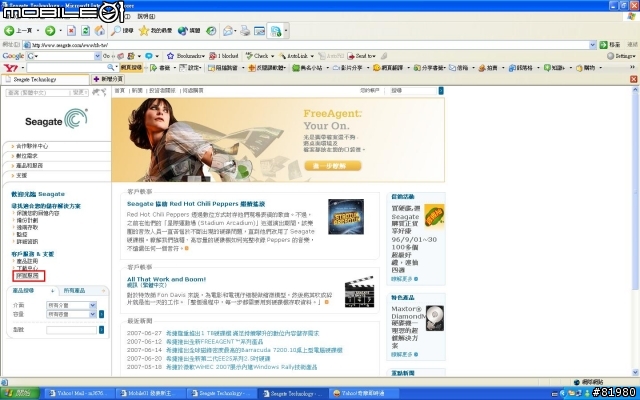Click the red Yahoo Y! logo icon
This screenshot has width=640, height=400.
[x=11, y=68]
